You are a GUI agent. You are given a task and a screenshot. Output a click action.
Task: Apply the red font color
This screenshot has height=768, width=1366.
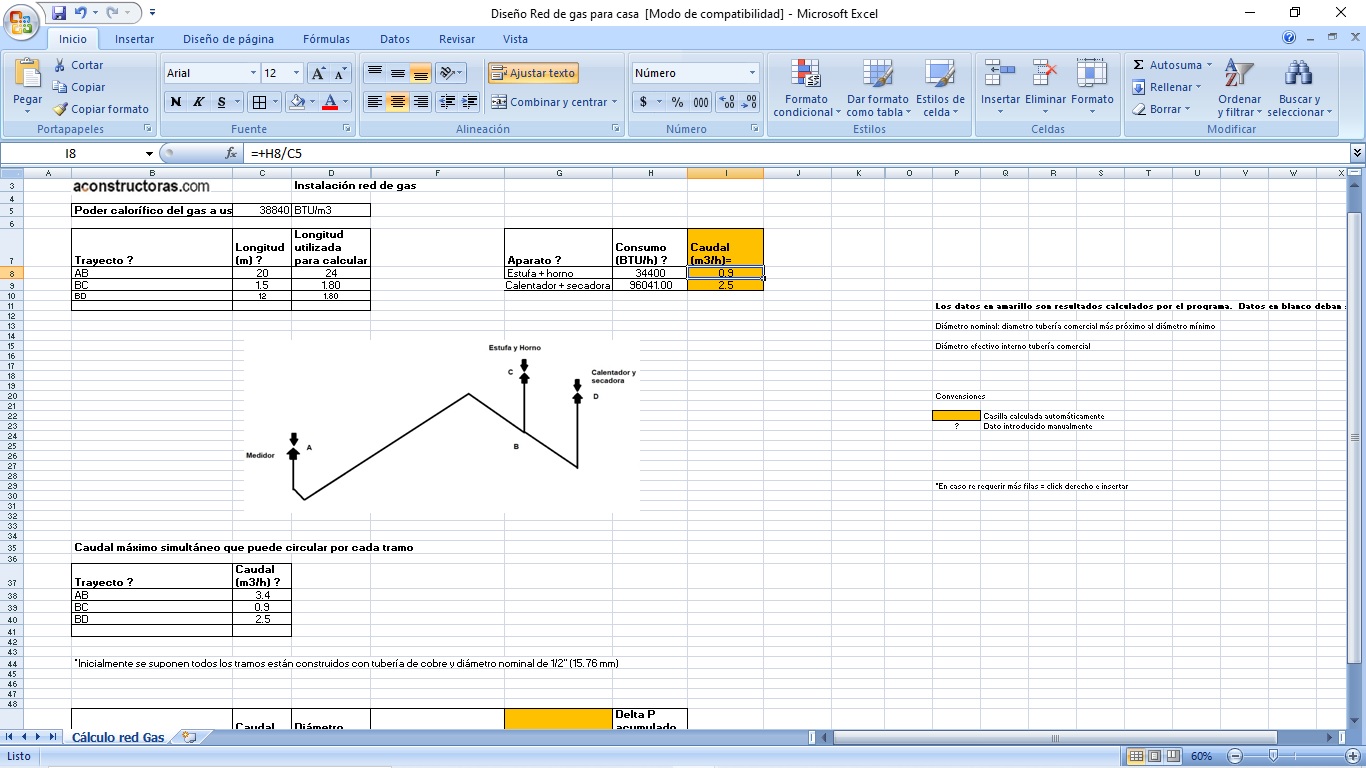[x=330, y=102]
